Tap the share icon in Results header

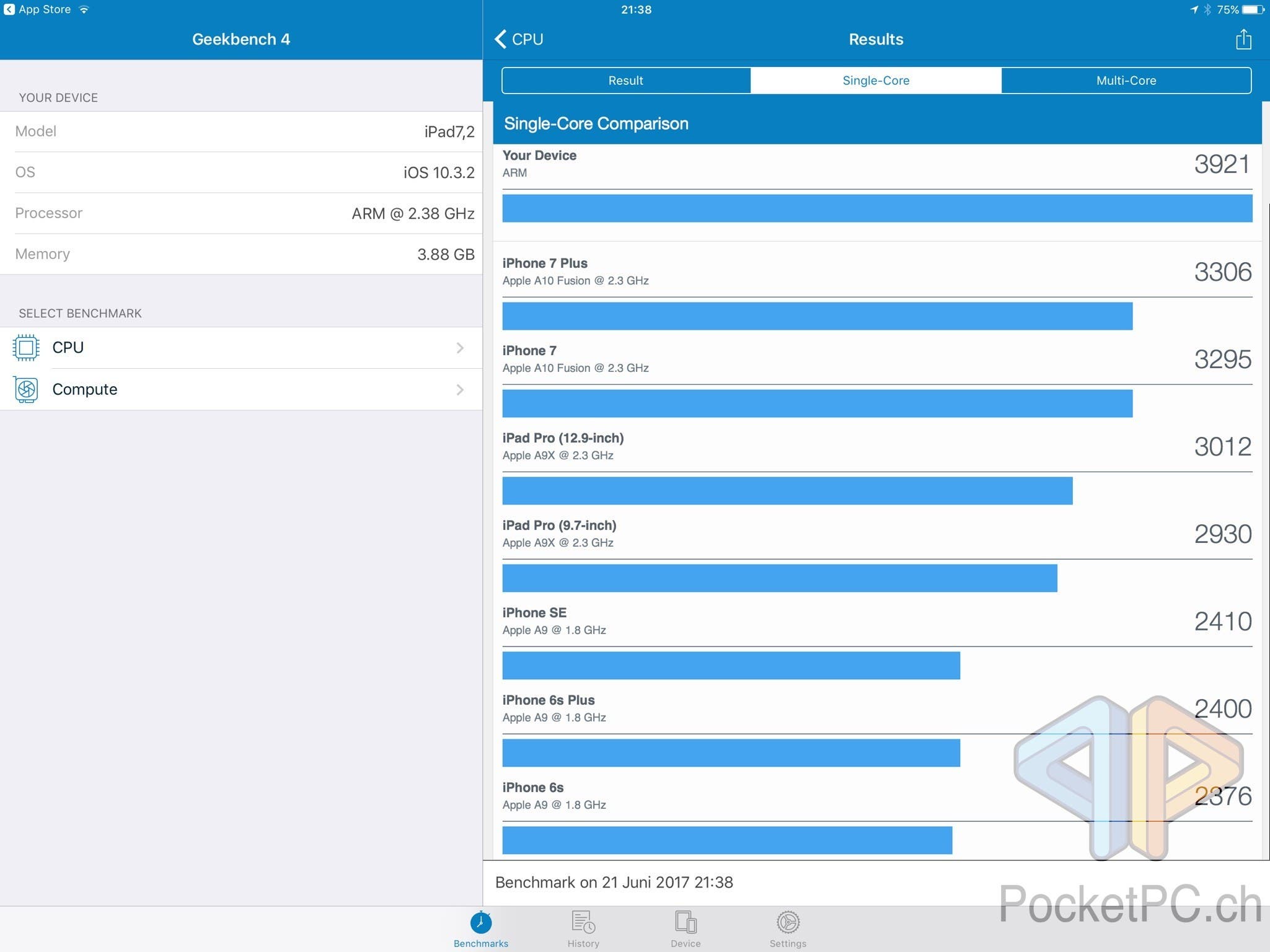point(1243,39)
